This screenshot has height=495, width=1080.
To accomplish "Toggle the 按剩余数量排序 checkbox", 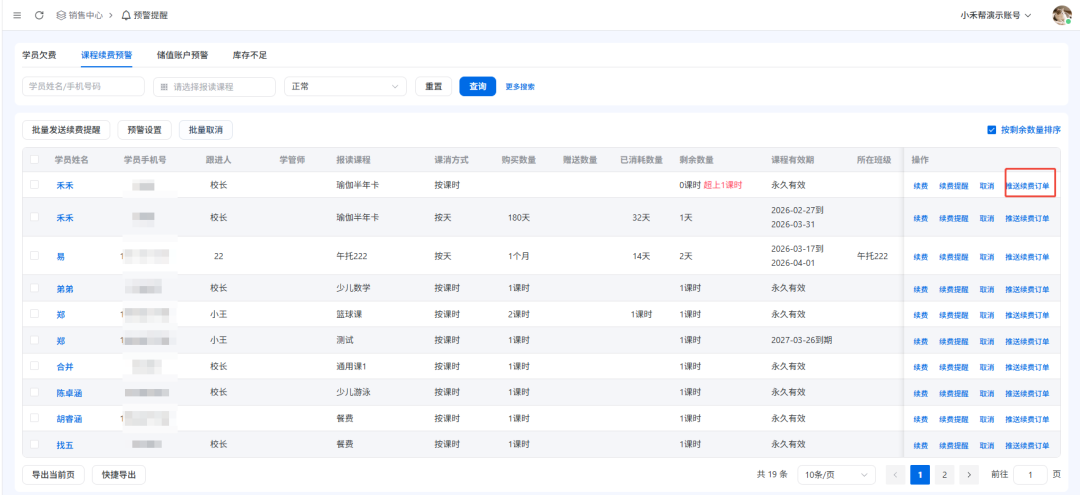I will tap(991, 130).
